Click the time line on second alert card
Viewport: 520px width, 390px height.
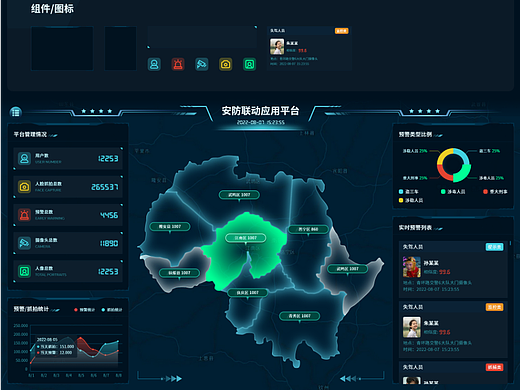pos(431,349)
